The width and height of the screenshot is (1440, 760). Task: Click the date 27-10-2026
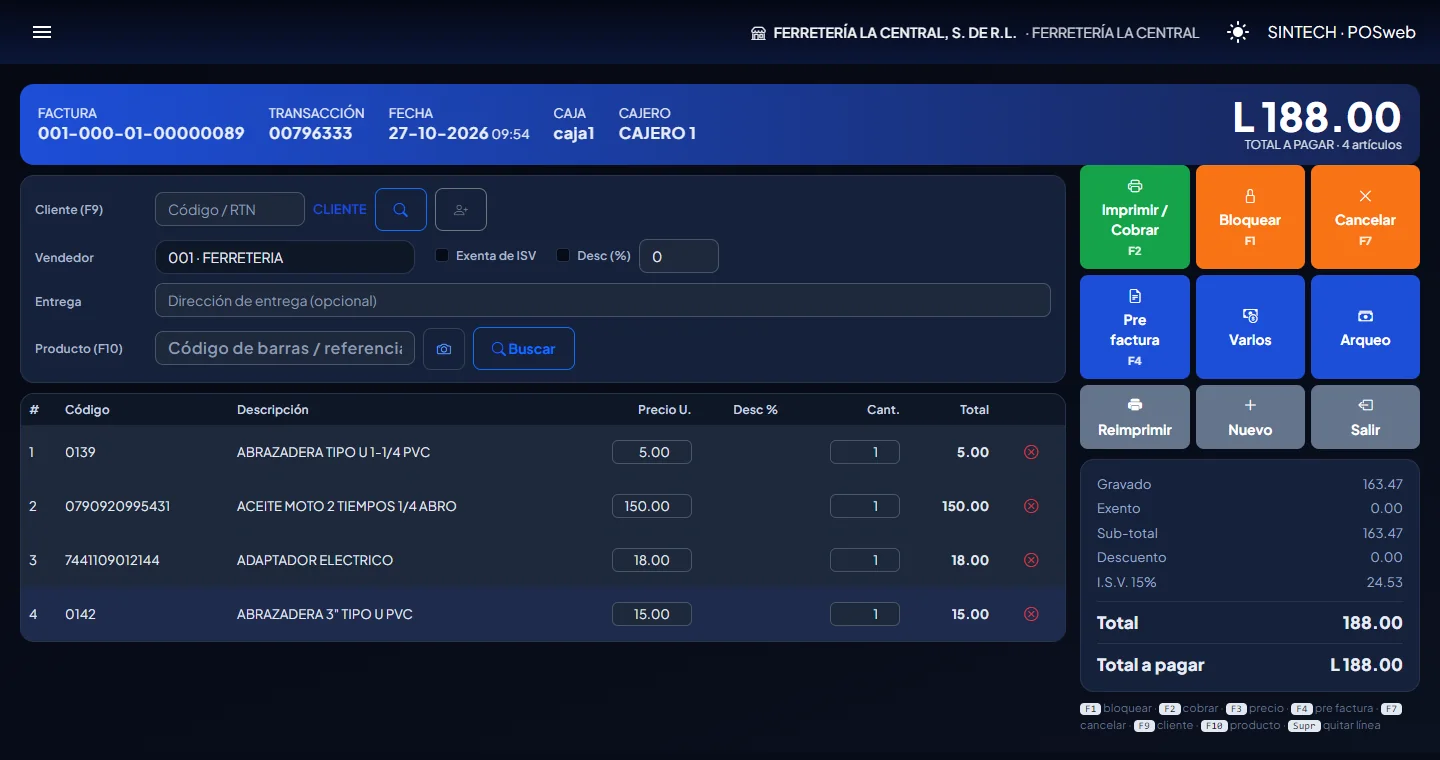[439, 133]
